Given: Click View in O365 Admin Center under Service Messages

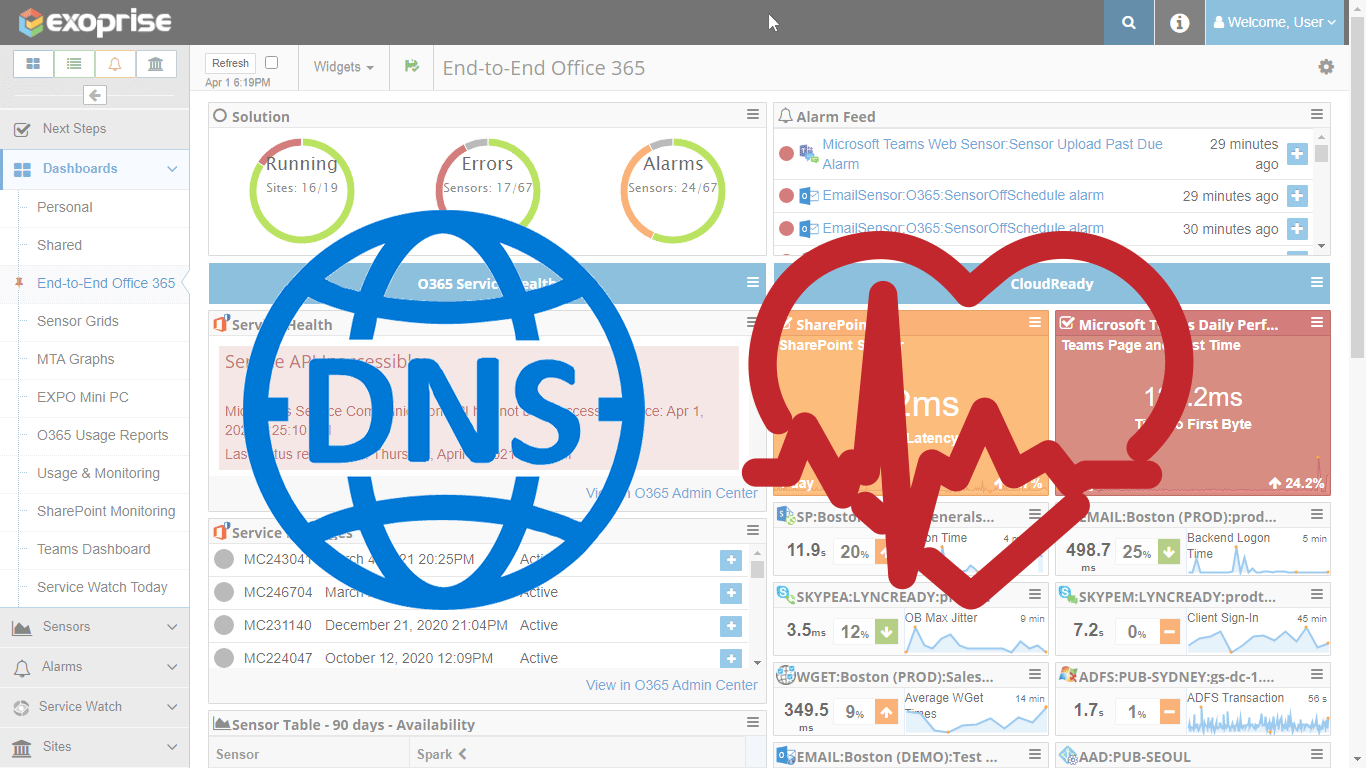Looking at the screenshot, I should point(672,685).
